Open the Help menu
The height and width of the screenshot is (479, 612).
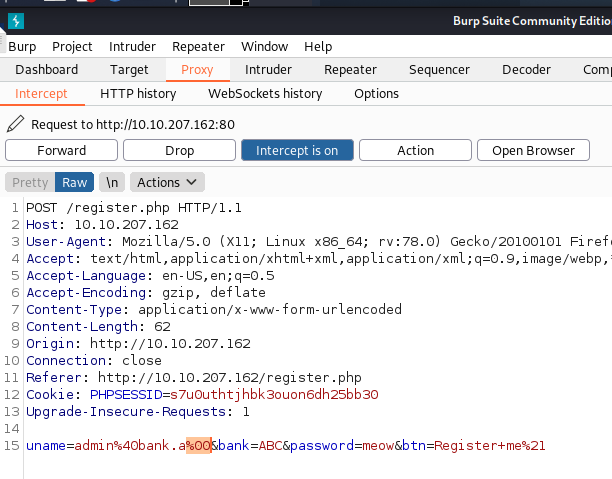[x=318, y=46]
